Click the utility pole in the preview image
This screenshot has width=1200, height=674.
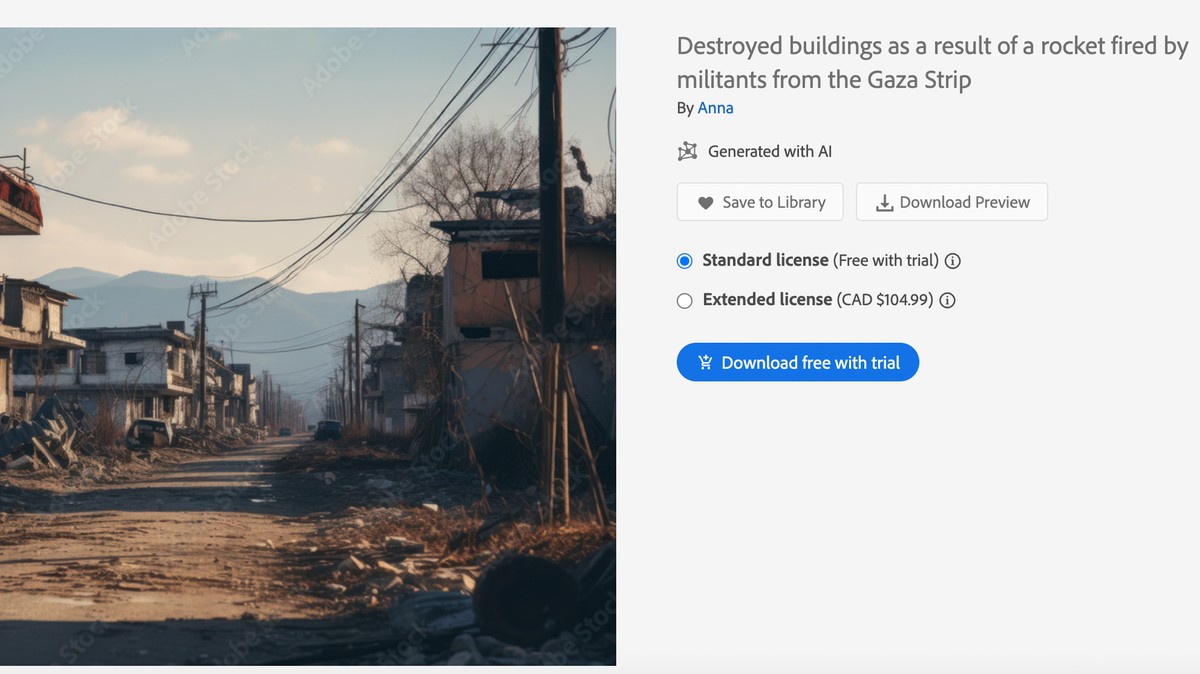pyautogui.click(x=551, y=250)
